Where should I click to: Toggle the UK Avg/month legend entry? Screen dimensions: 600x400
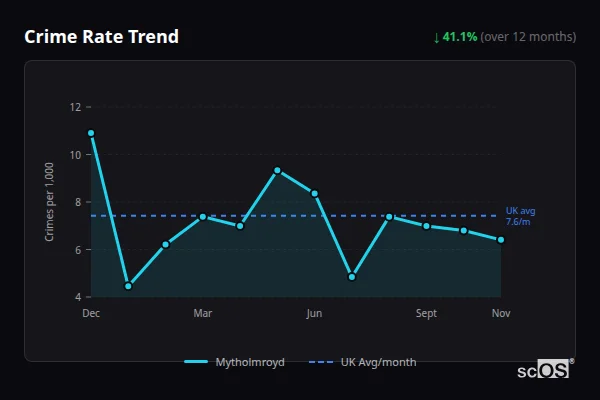pos(362,362)
